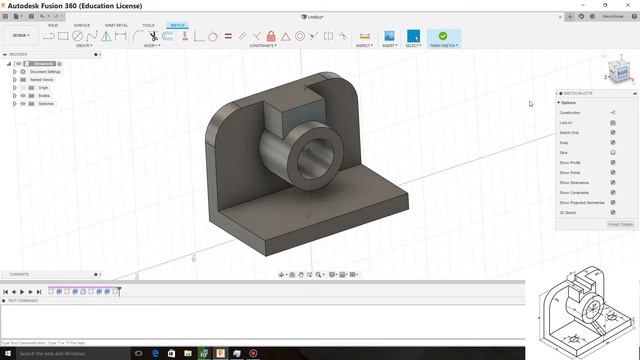640x360 pixels.
Task: Select the Rectangle sketch tool
Action: point(63,36)
